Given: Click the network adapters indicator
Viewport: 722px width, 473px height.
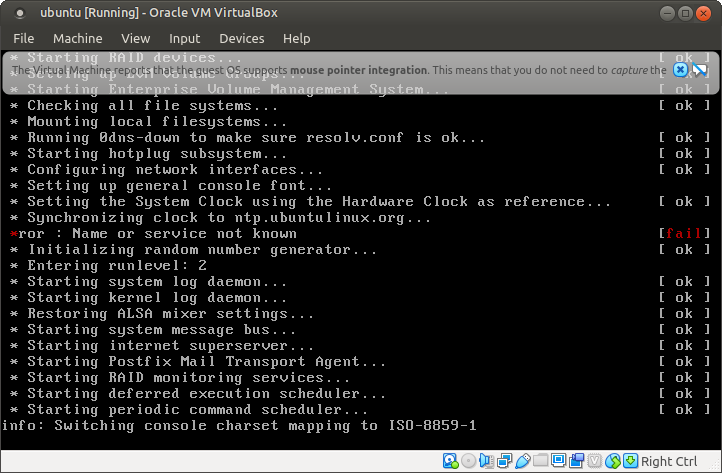Looking at the screenshot, I should (505, 461).
